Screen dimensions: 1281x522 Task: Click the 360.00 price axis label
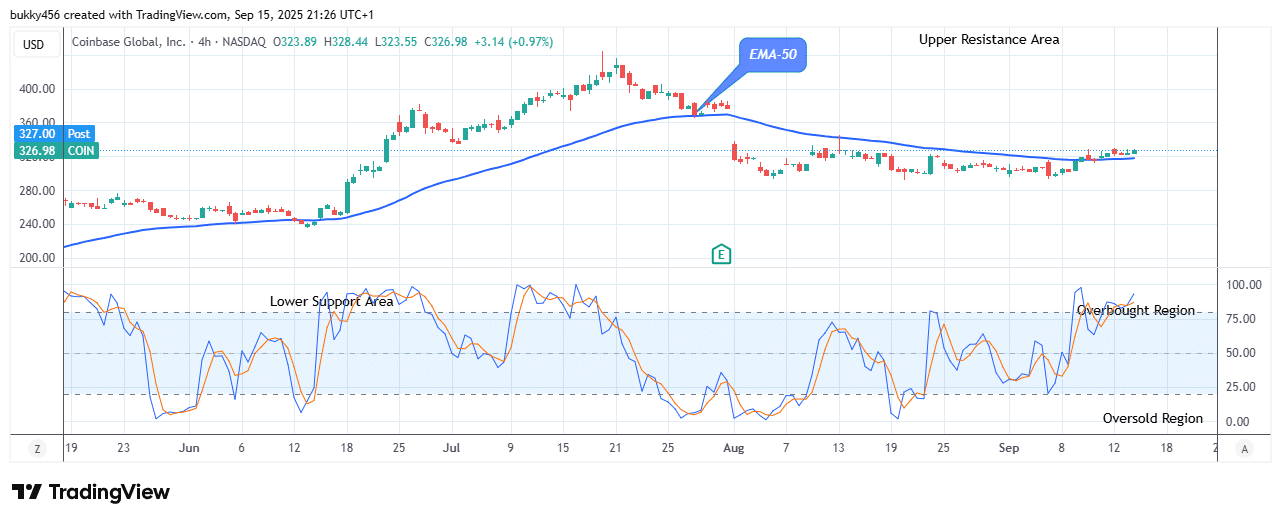coord(35,122)
